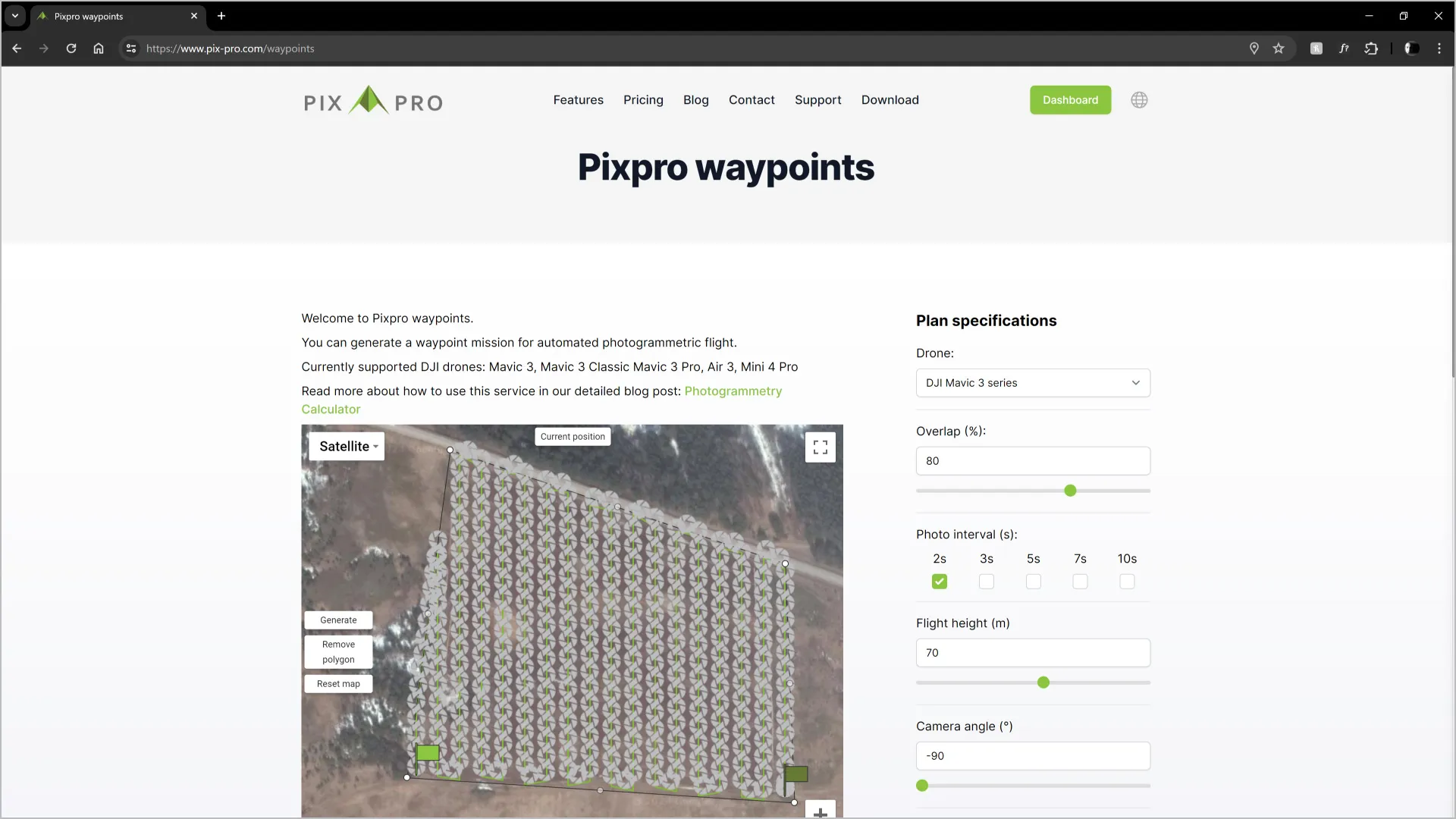Open the Blog page

pos(696,100)
